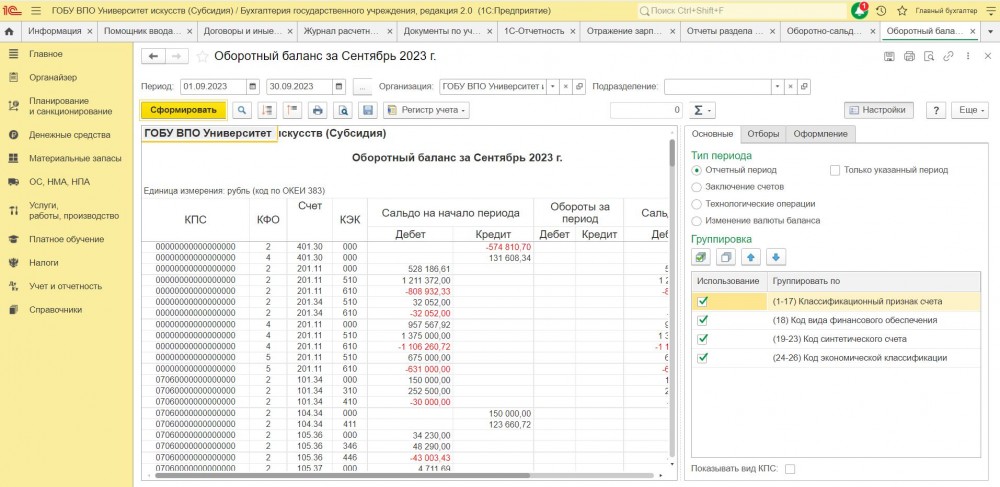Move grouping down with blue down arrow
Viewport: 1000px width, 487px height.
pyautogui.click(x=776, y=257)
